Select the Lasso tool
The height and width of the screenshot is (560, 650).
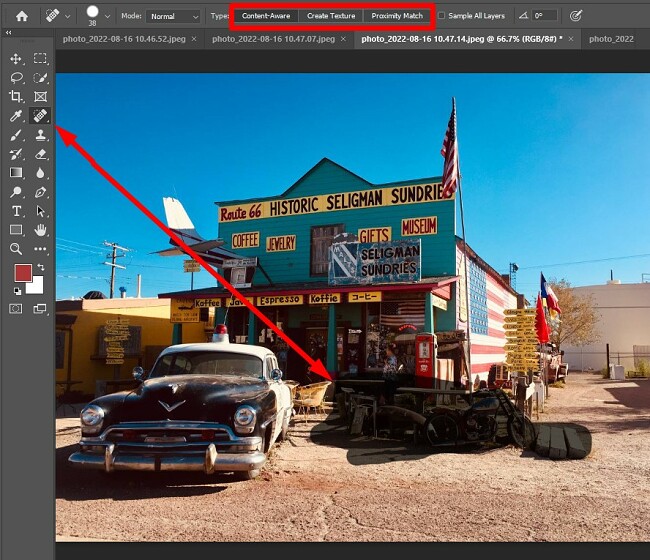(17, 78)
